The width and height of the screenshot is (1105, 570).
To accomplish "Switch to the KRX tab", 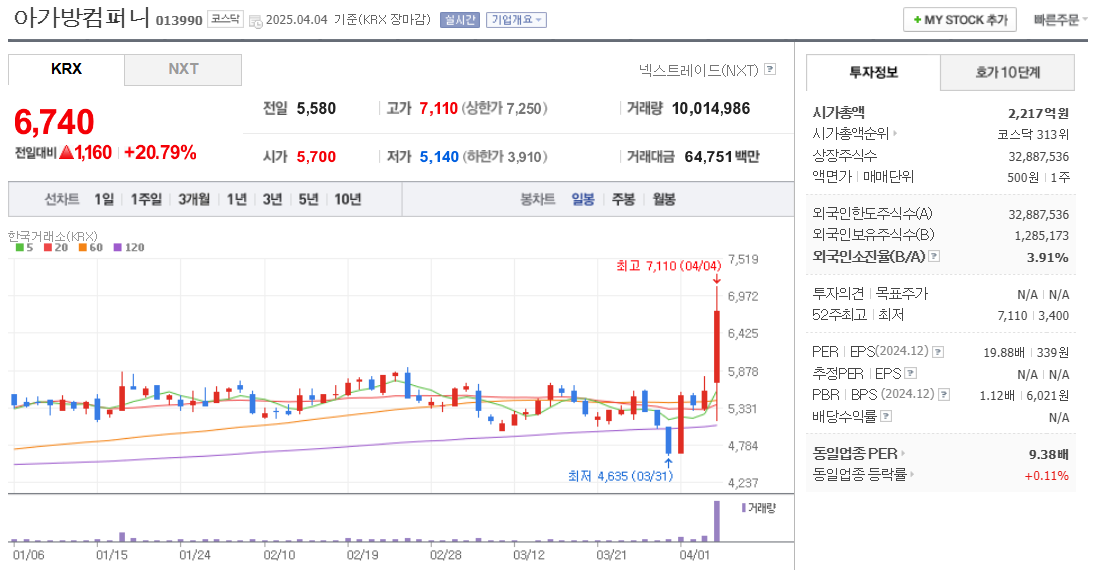I will [x=66, y=69].
